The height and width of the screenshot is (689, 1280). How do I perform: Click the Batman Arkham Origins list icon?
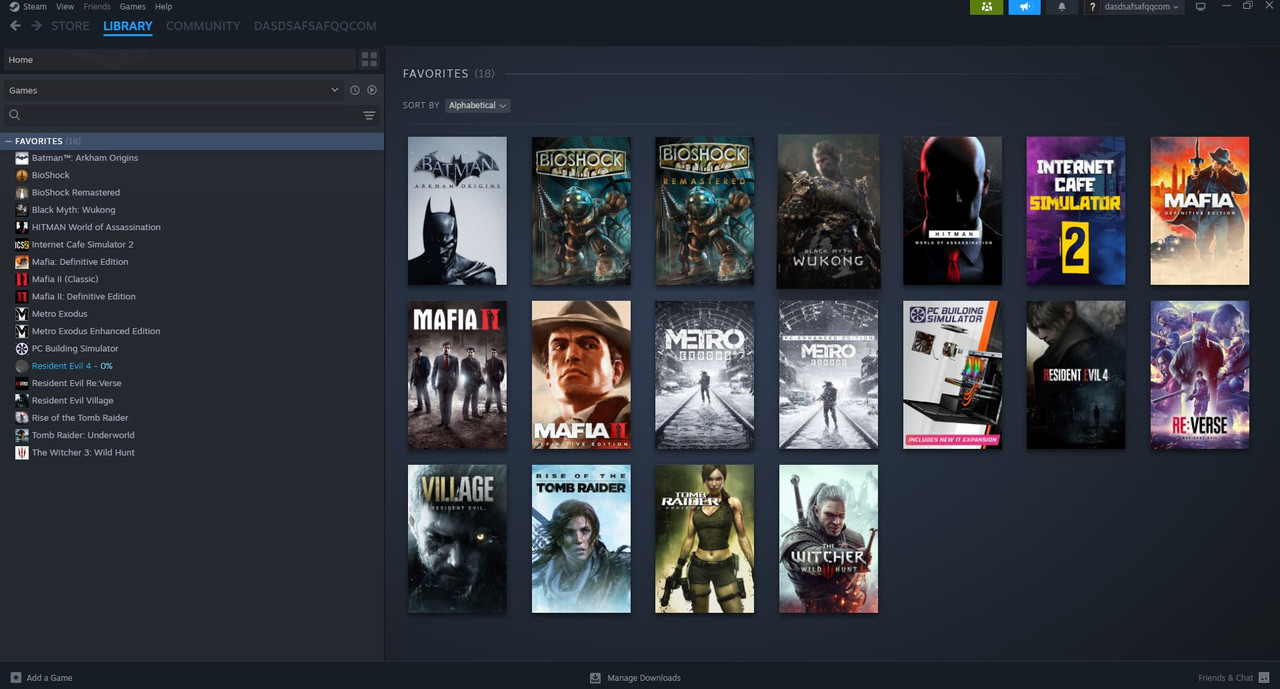click(22, 158)
